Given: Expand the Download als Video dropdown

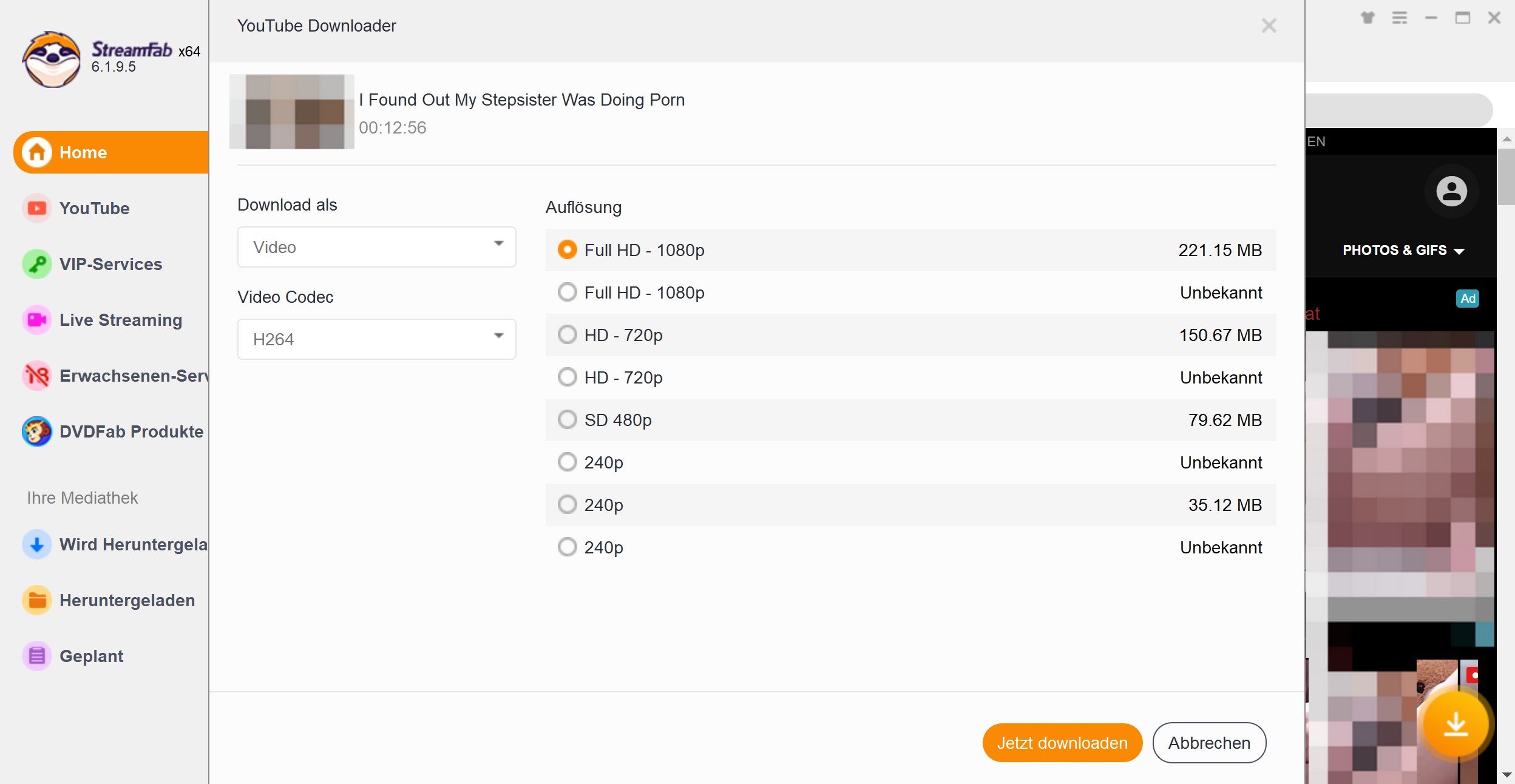Looking at the screenshot, I should [x=376, y=247].
